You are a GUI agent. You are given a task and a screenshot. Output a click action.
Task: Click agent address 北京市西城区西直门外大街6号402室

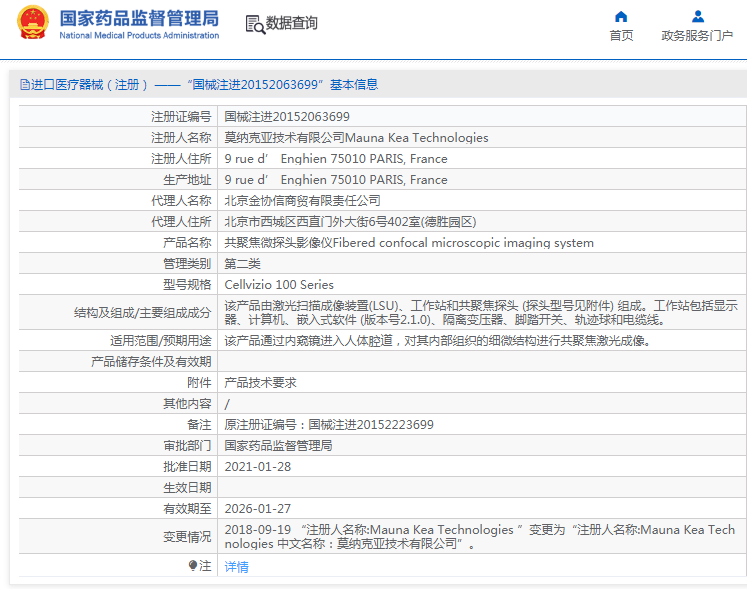350,222
